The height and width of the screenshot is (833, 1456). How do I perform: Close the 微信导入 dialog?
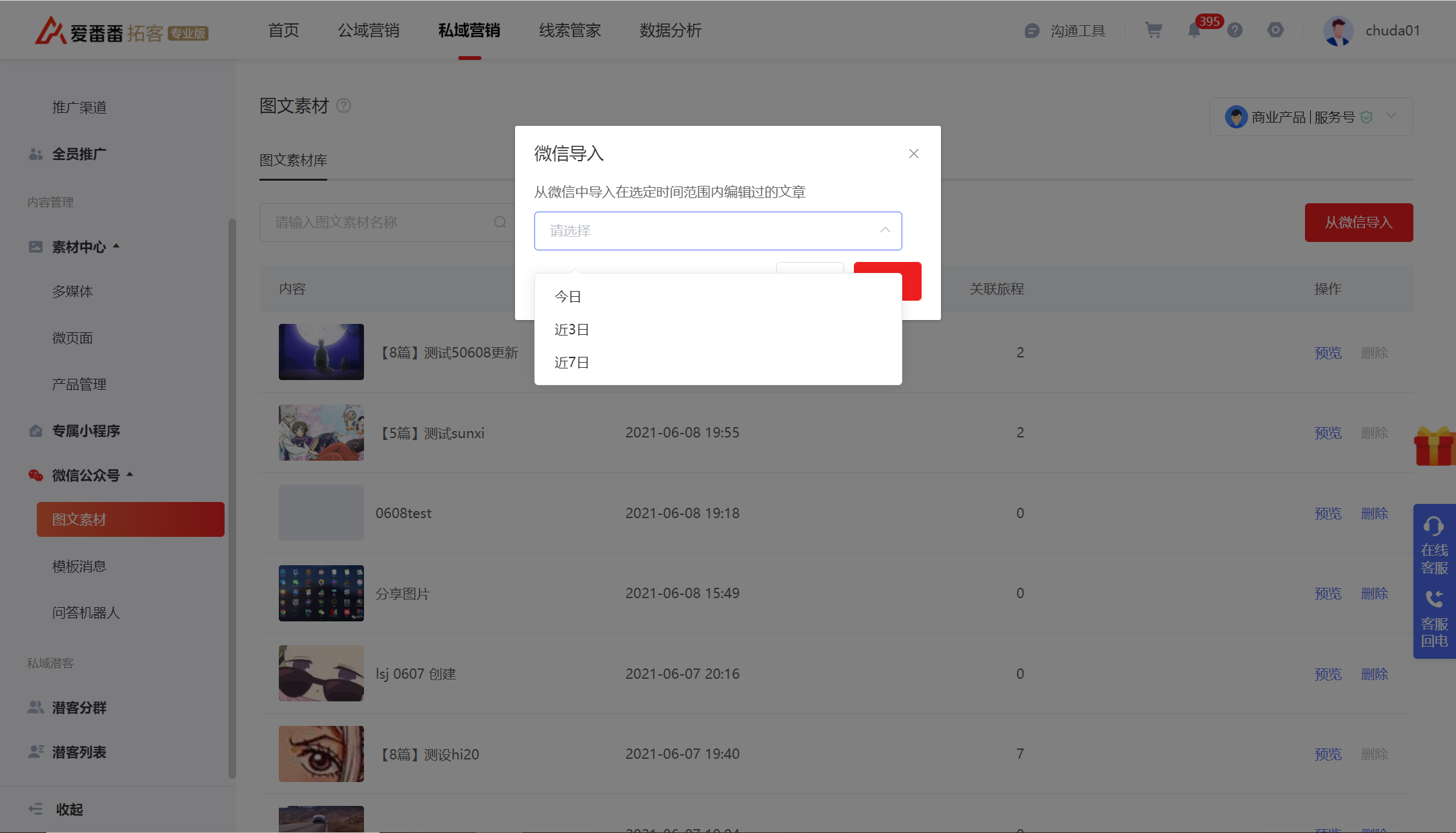click(x=914, y=154)
